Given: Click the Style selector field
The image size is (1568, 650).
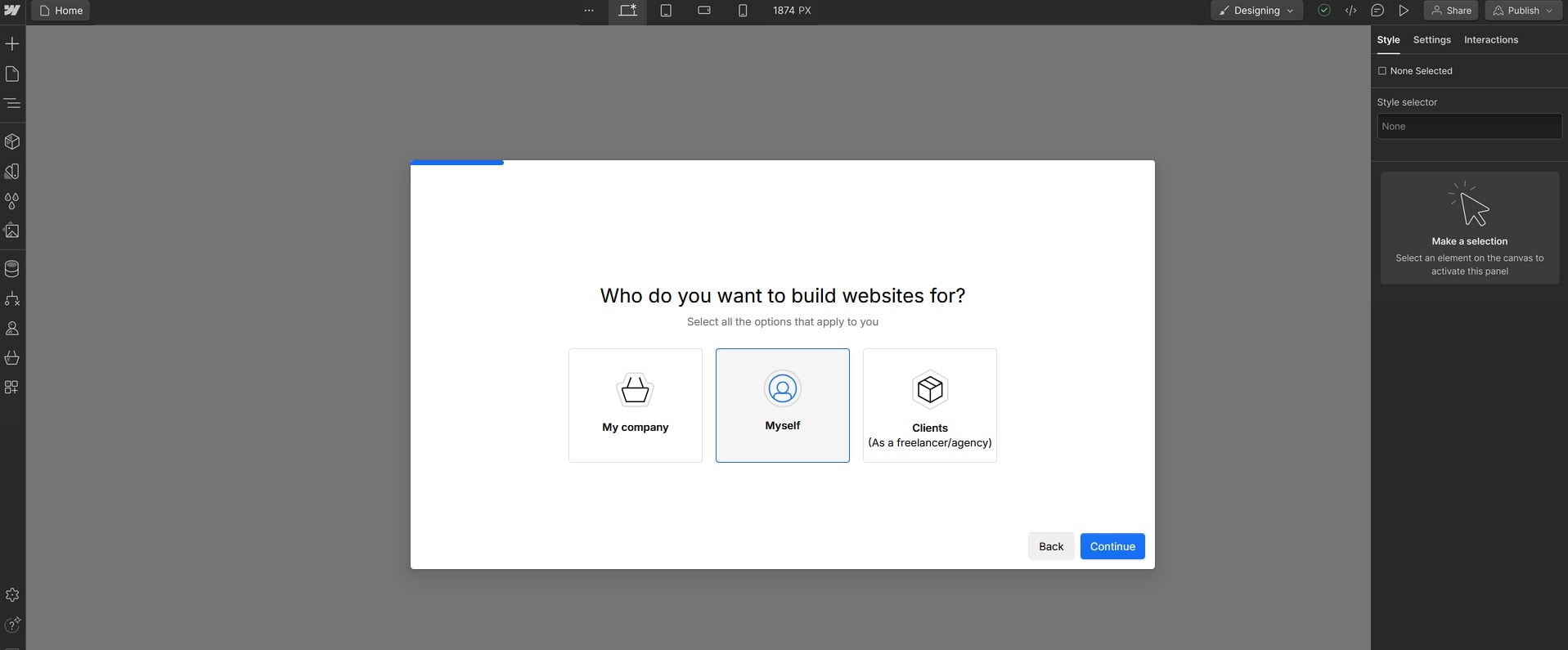Looking at the screenshot, I should click(x=1469, y=127).
